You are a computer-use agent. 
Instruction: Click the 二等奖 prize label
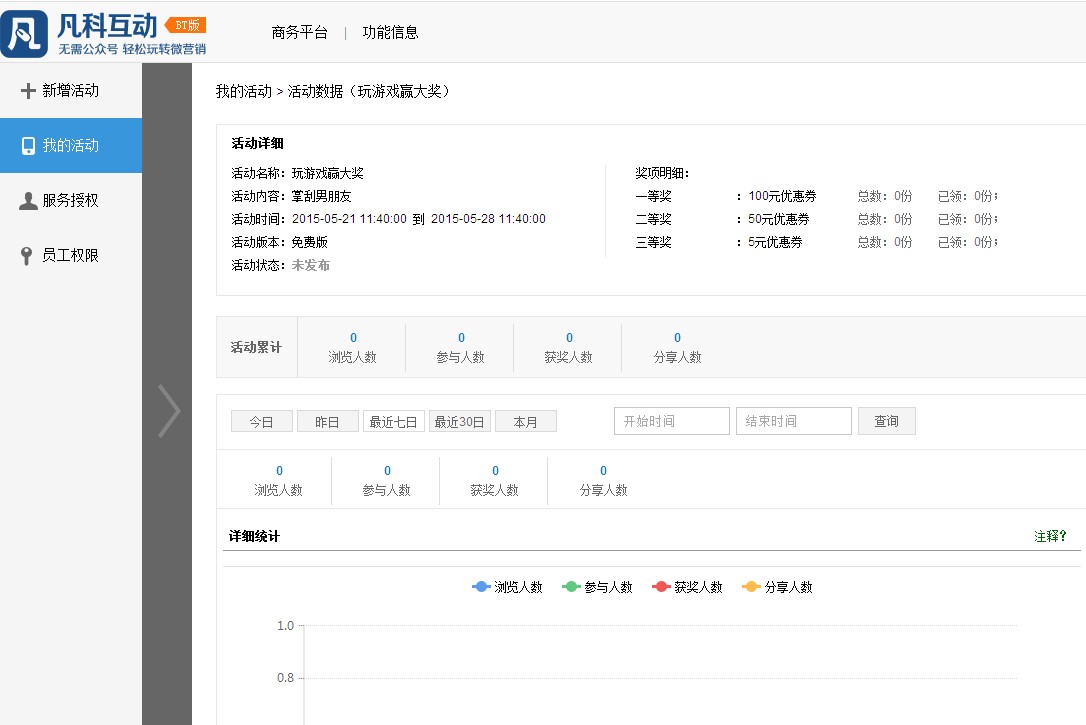pos(654,220)
